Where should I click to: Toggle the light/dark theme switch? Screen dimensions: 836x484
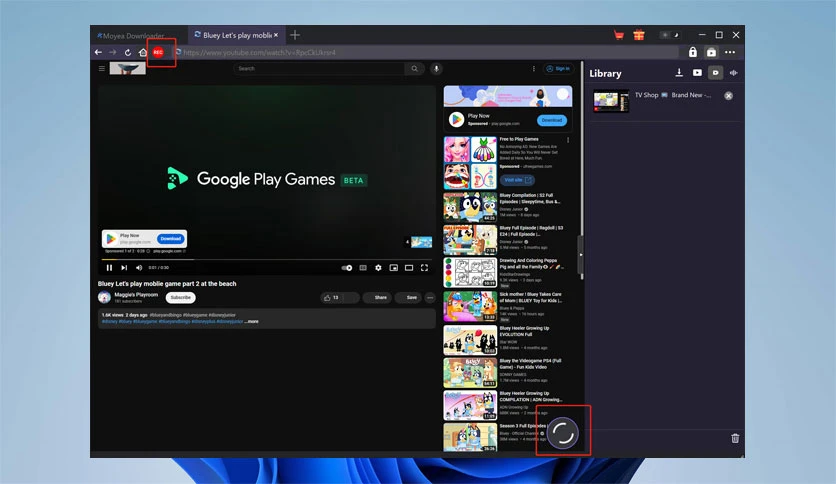pos(670,35)
